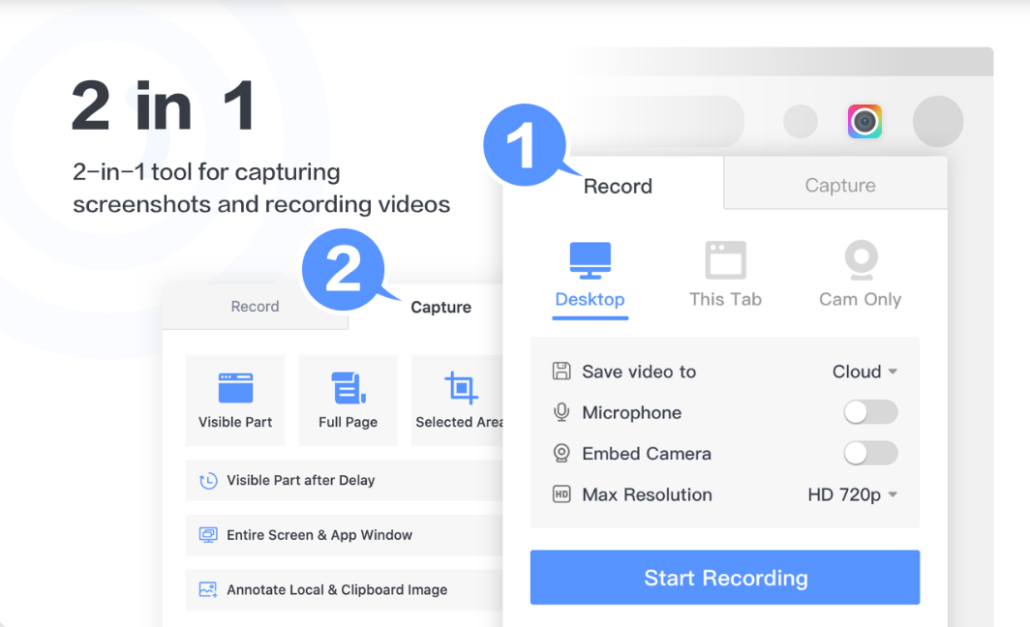The image size is (1030, 627).
Task: Select the Desktop recording mode label
Action: (590, 299)
